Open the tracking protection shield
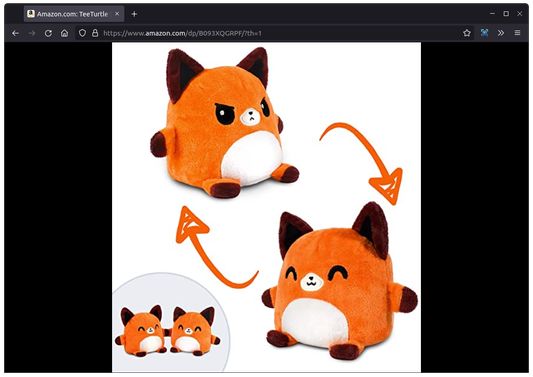Viewport: 533px width, 377px height. (82, 33)
